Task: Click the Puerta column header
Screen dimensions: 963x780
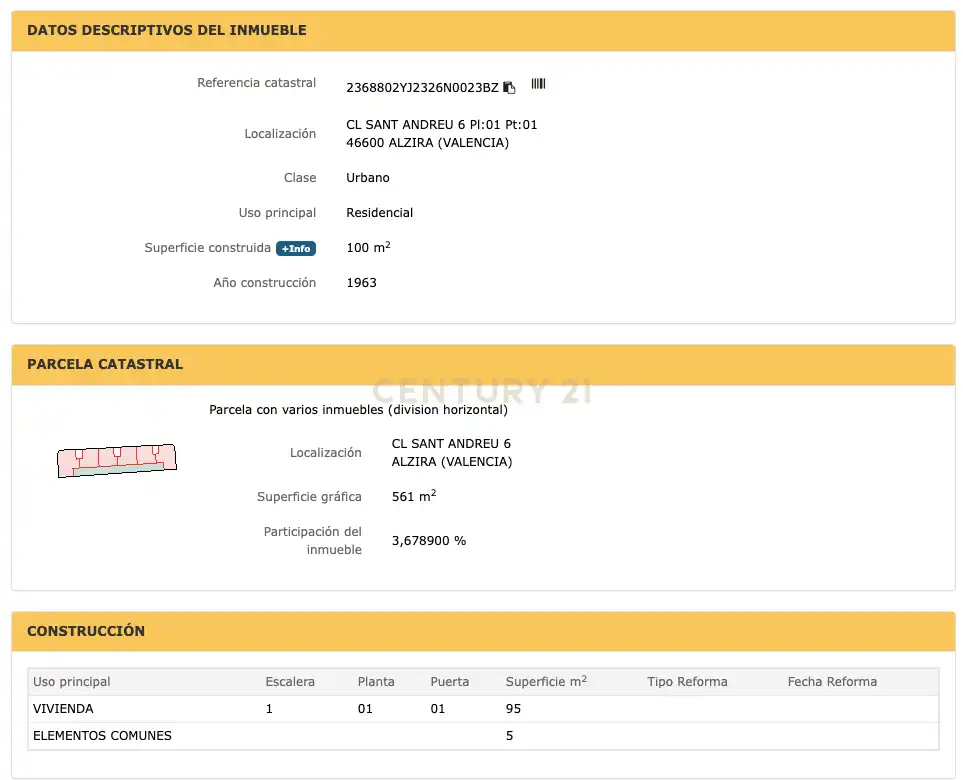Action: click(450, 682)
